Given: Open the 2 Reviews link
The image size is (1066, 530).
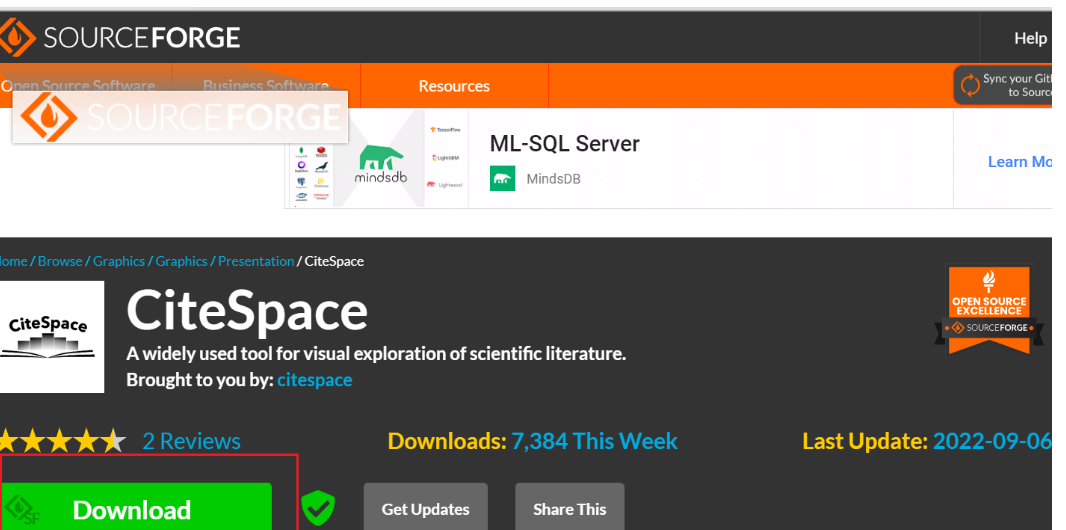Looking at the screenshot, I should click(191, 441).
